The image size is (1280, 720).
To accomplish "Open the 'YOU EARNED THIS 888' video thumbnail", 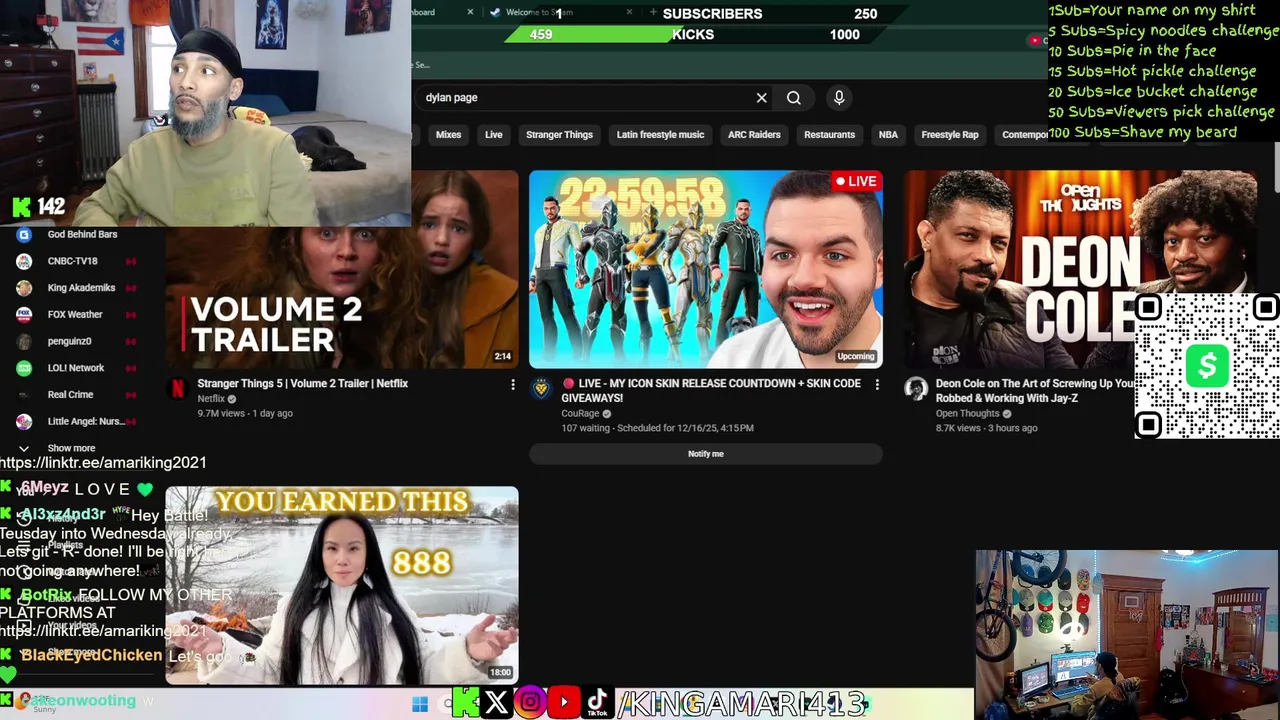I will pyautogui.click(x=342, y=585).
